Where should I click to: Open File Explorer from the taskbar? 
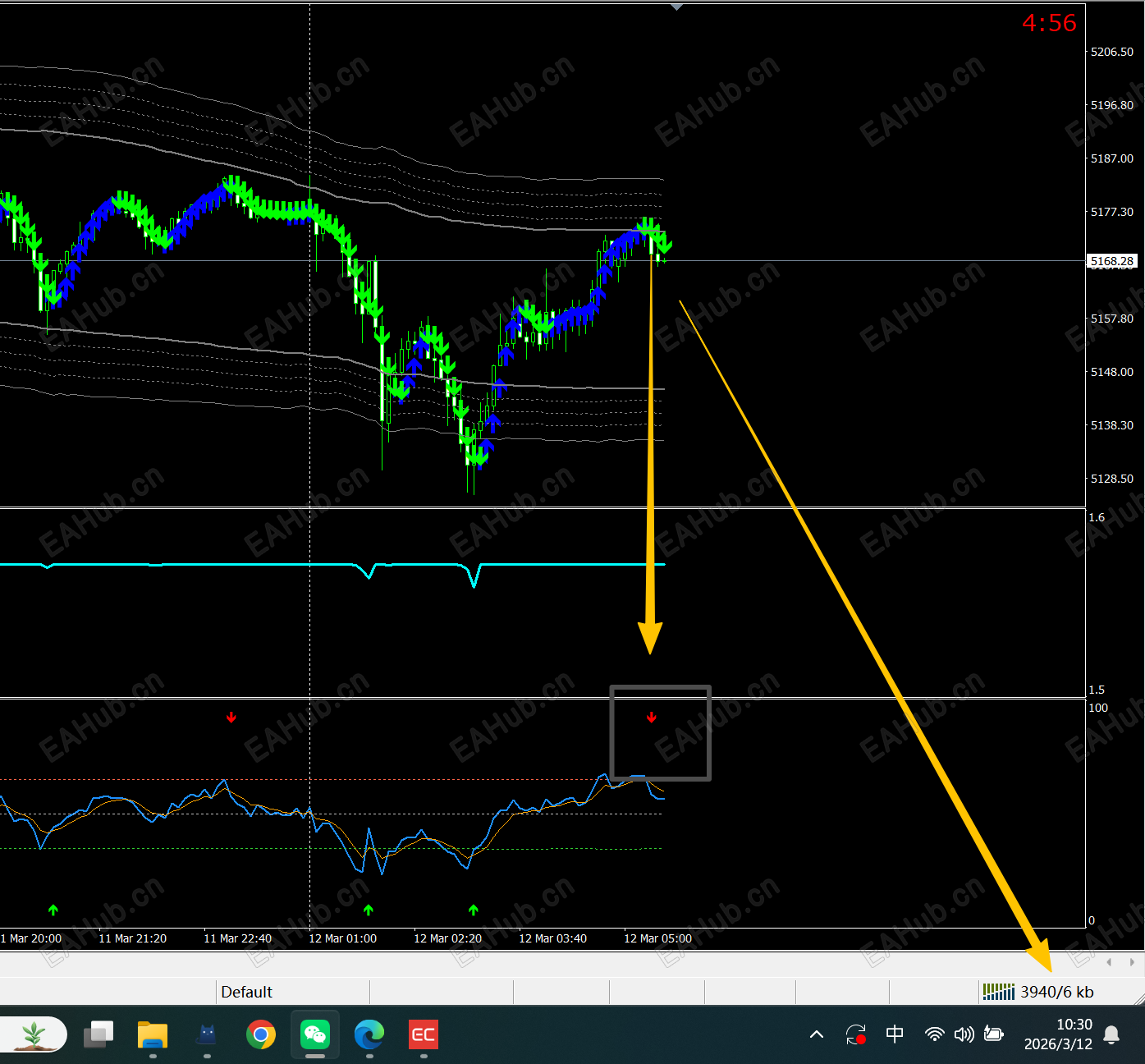point(153,1034)
